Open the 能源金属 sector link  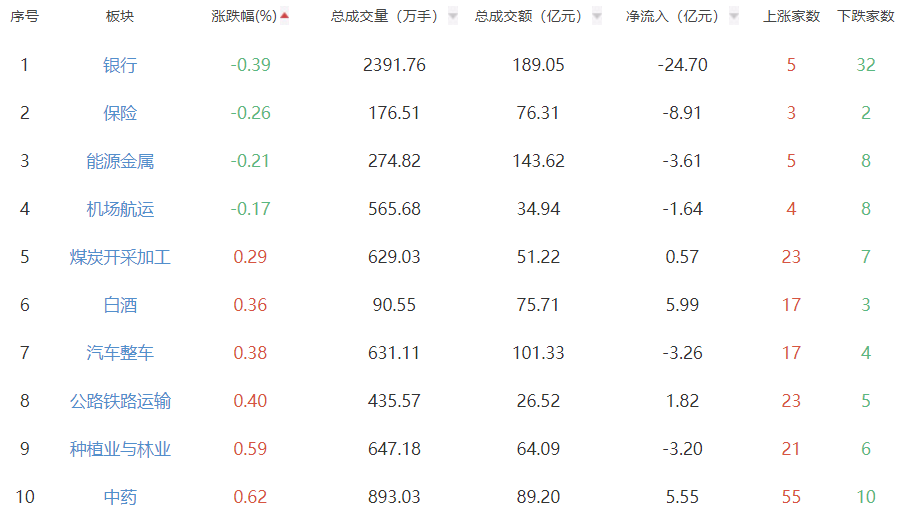120,161
